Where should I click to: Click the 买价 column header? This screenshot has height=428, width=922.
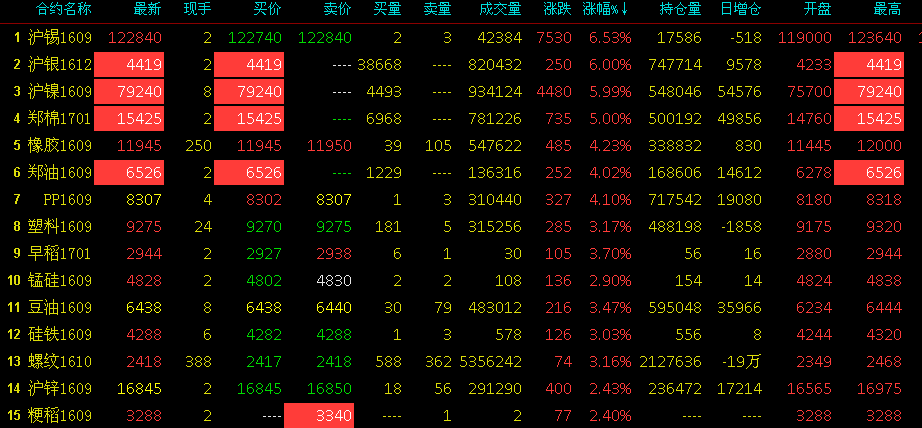tap(268, 9)
